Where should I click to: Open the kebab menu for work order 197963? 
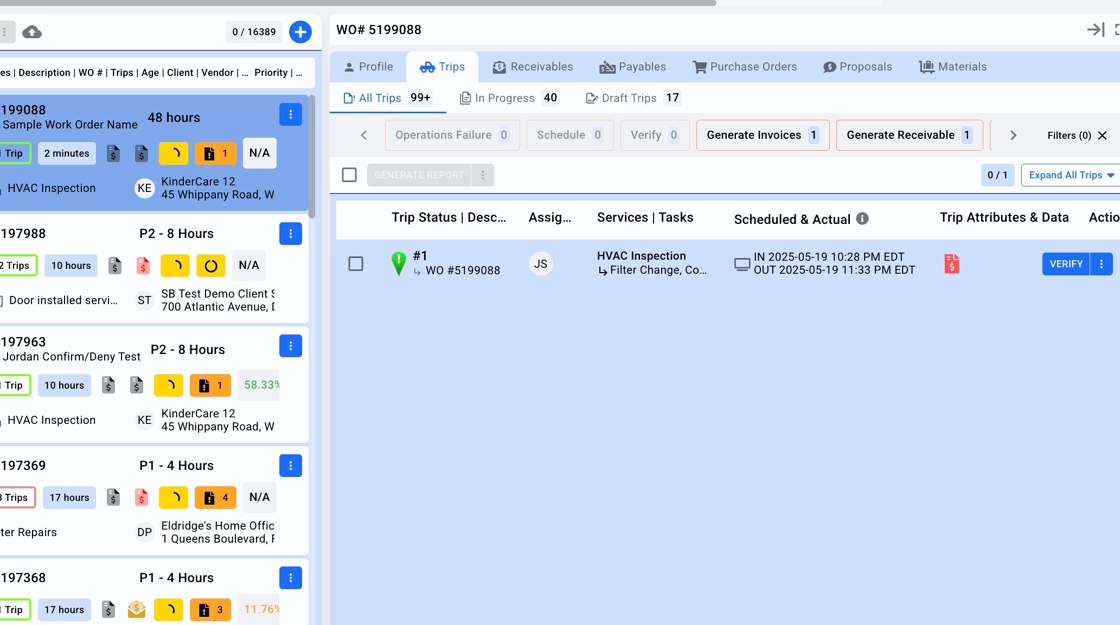pyautogui.click(x=291, y=346)
